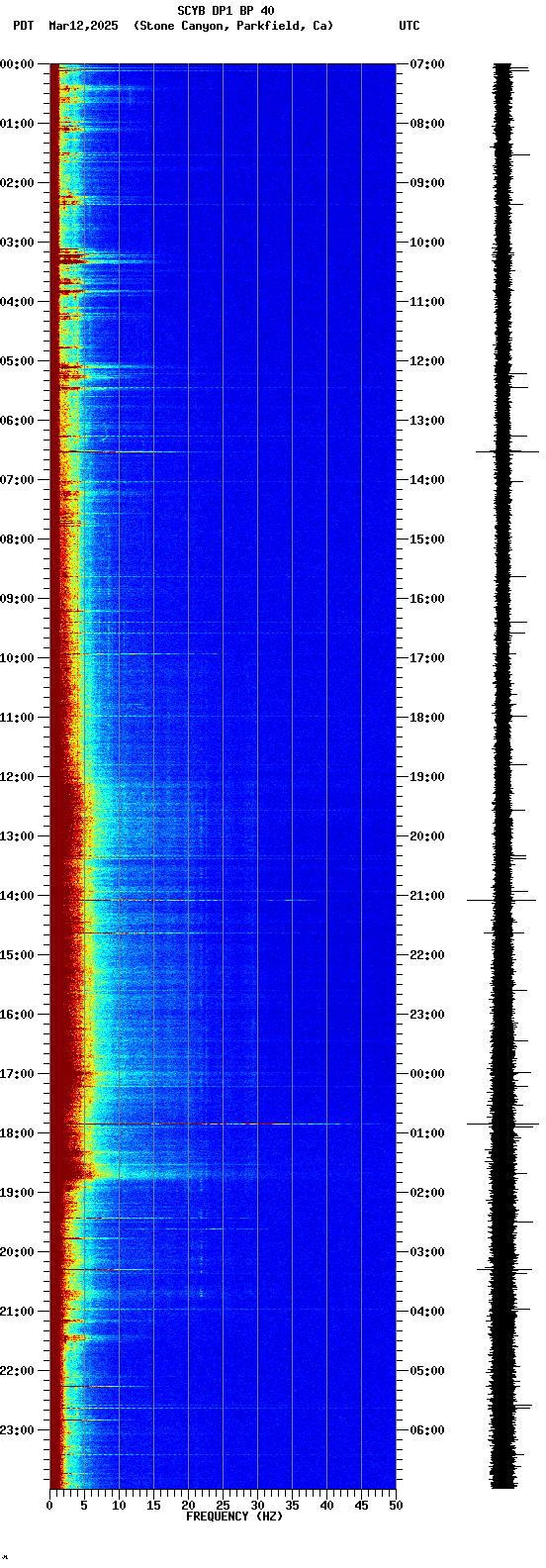Click the '21:00' UTC time label
The width and height of the screenshot is (546, 1568).
(x=428, y=896)
